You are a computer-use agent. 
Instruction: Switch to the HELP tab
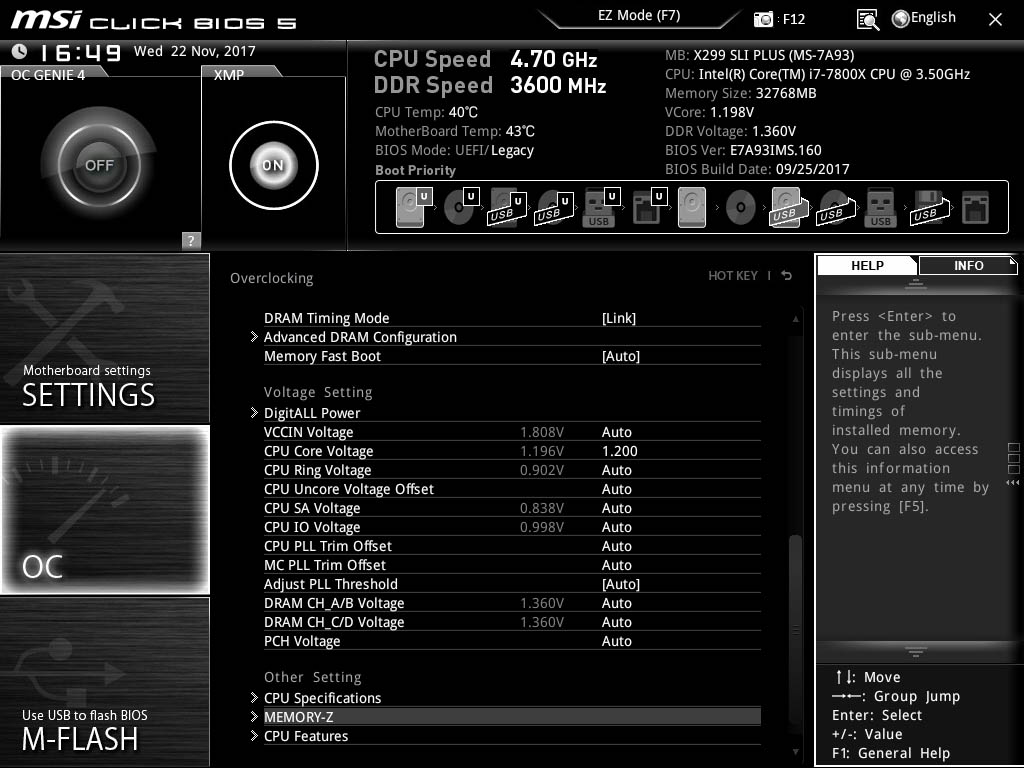tap(867, 266)
